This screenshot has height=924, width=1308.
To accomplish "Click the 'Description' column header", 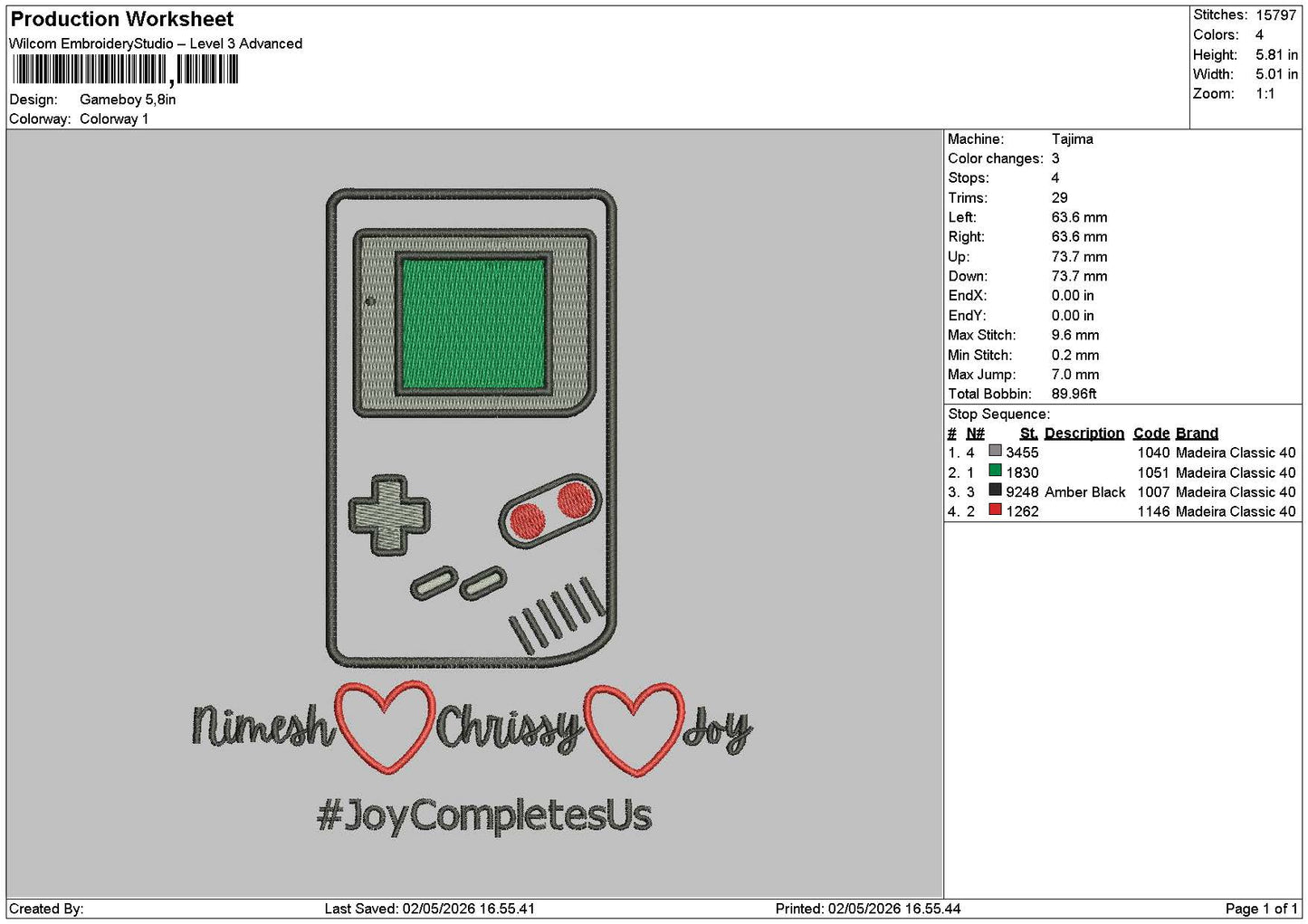I will click(1084, 433).
